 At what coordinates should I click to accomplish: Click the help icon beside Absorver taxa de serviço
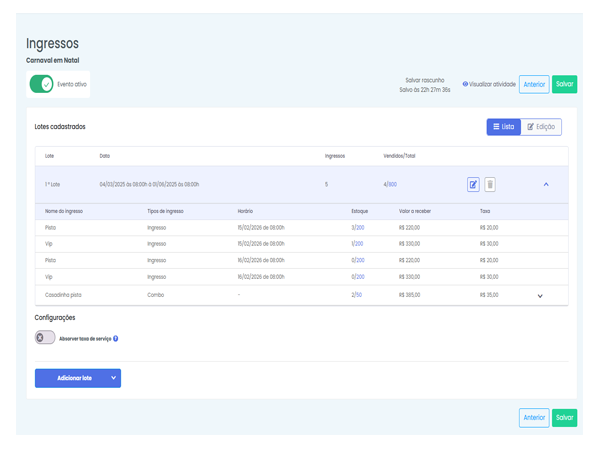point(116,339)
